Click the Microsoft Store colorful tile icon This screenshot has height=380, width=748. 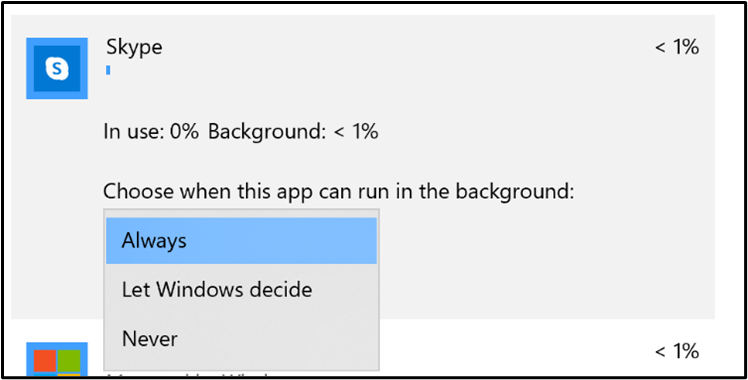[57, 358]
